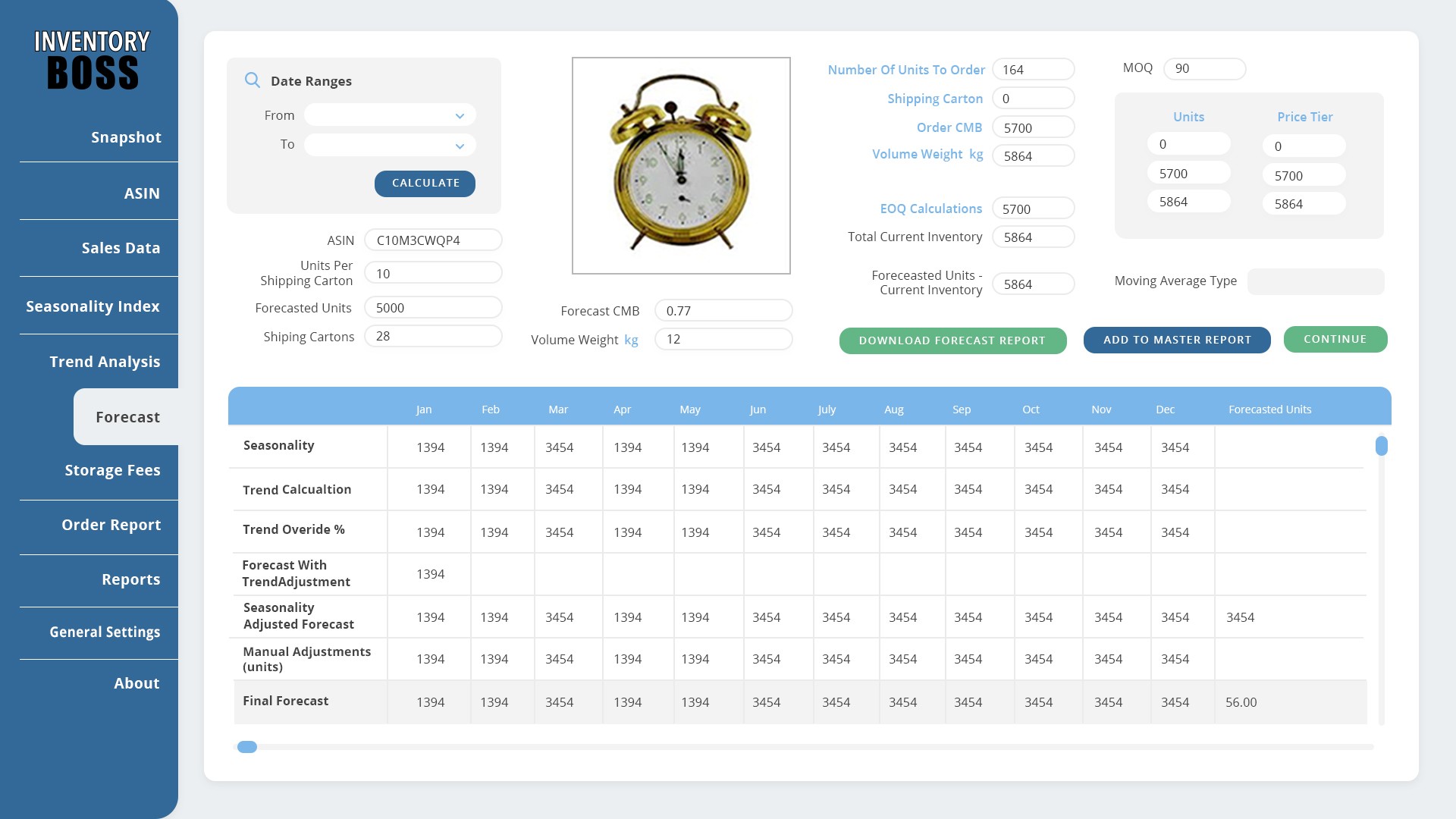
Task: Navigate to General Settings
Action: click(x=105, y=632)
